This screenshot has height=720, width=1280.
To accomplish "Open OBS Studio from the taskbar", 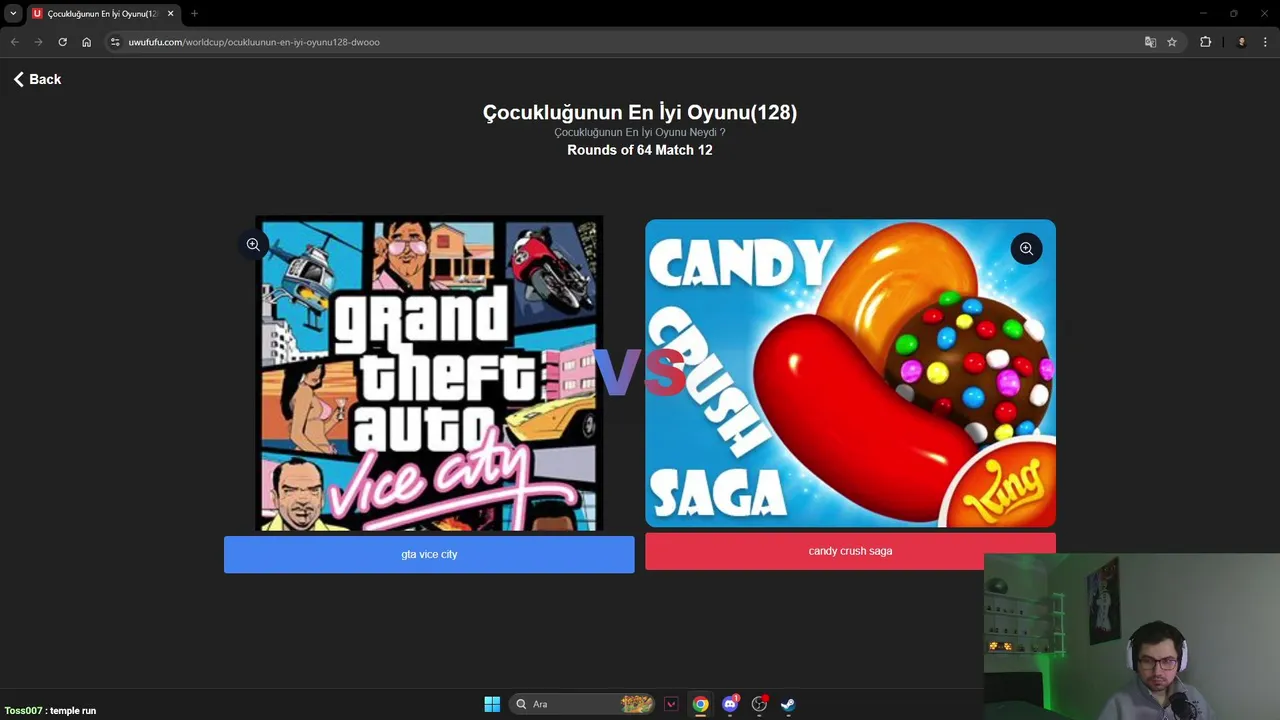I will click(x=759, y=704).
